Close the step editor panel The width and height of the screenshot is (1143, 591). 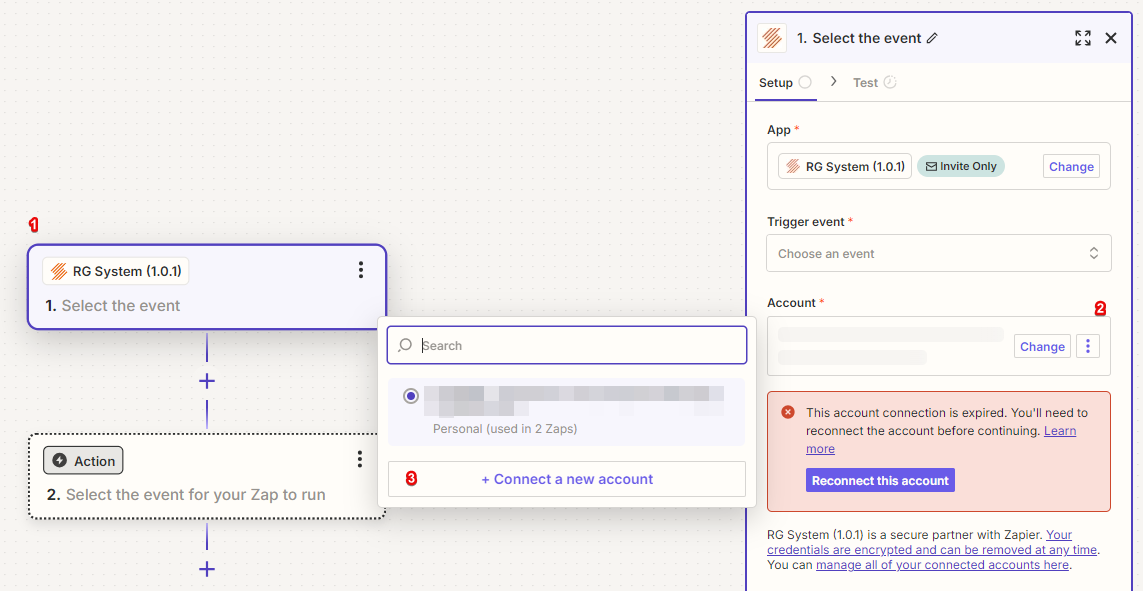pyautogui.click(x=1111, y=38)
